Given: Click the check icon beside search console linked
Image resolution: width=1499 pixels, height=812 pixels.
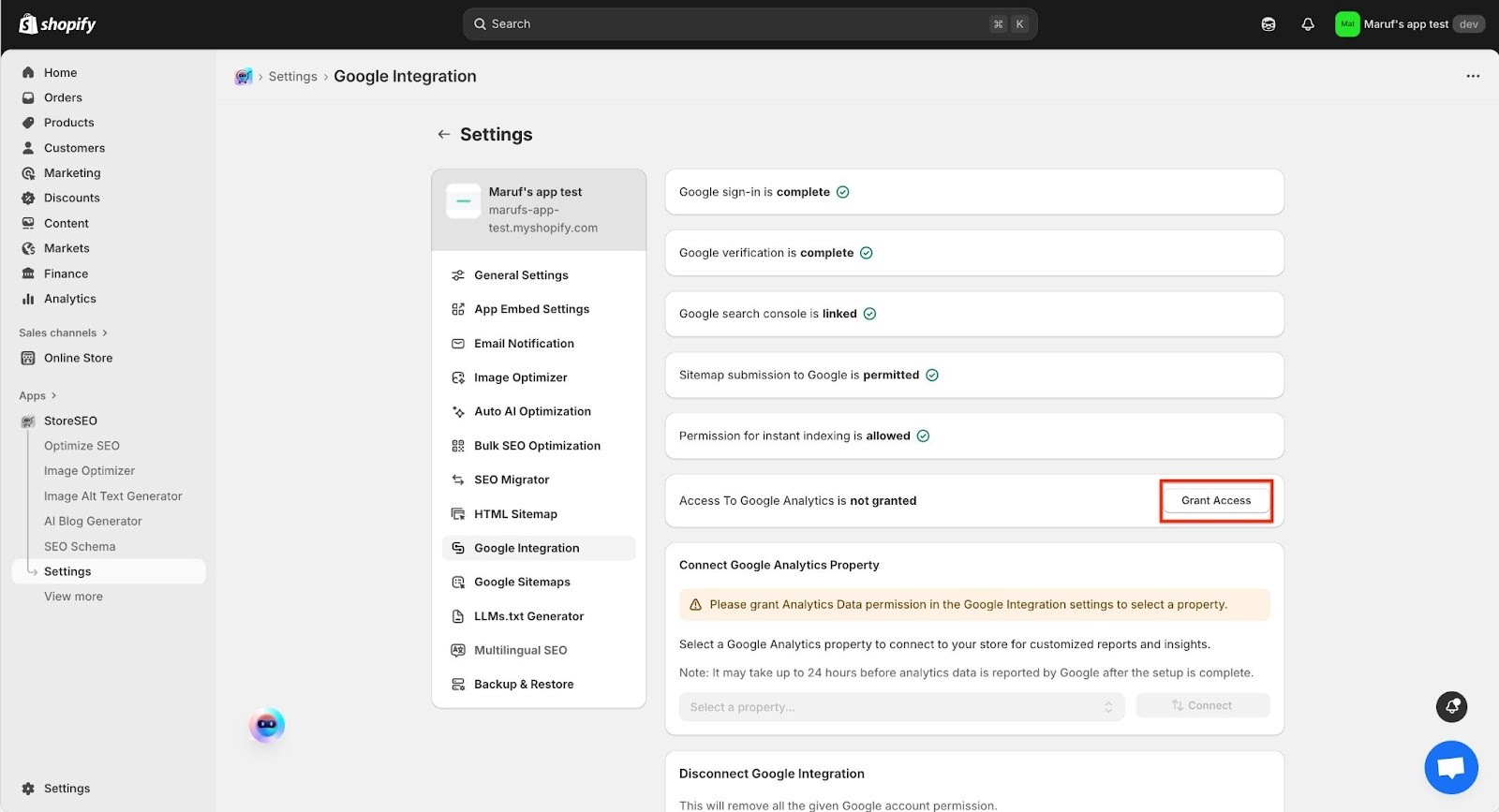Looking at the screenshot, I should click(869, 314).
